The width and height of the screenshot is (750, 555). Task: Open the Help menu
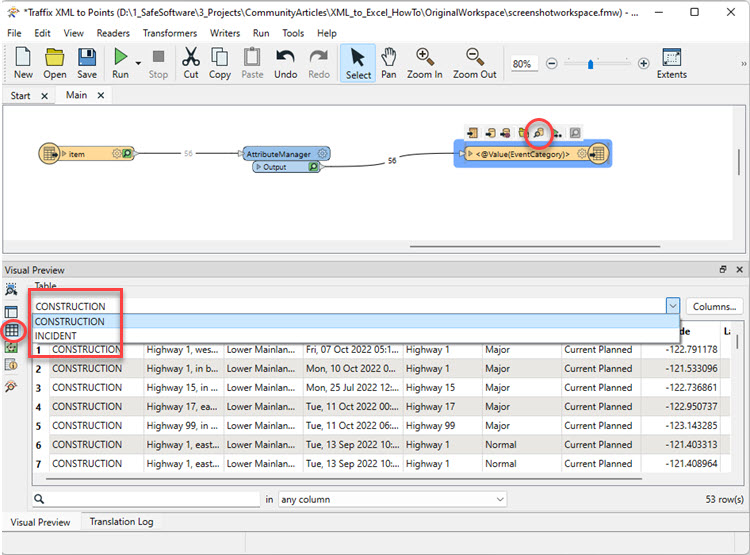click(327, 33)
